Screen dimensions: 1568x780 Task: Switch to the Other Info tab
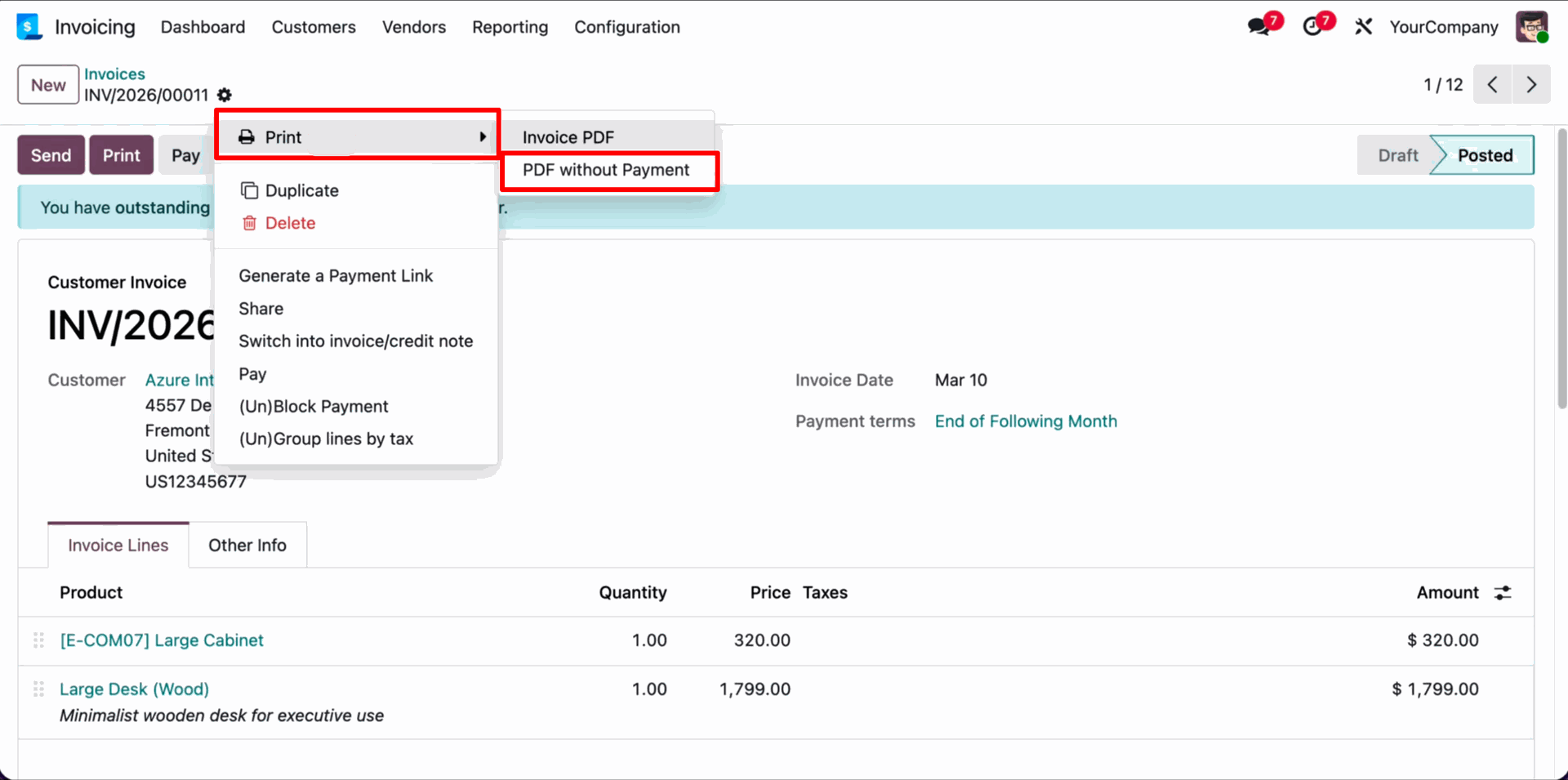click(247, 545)
